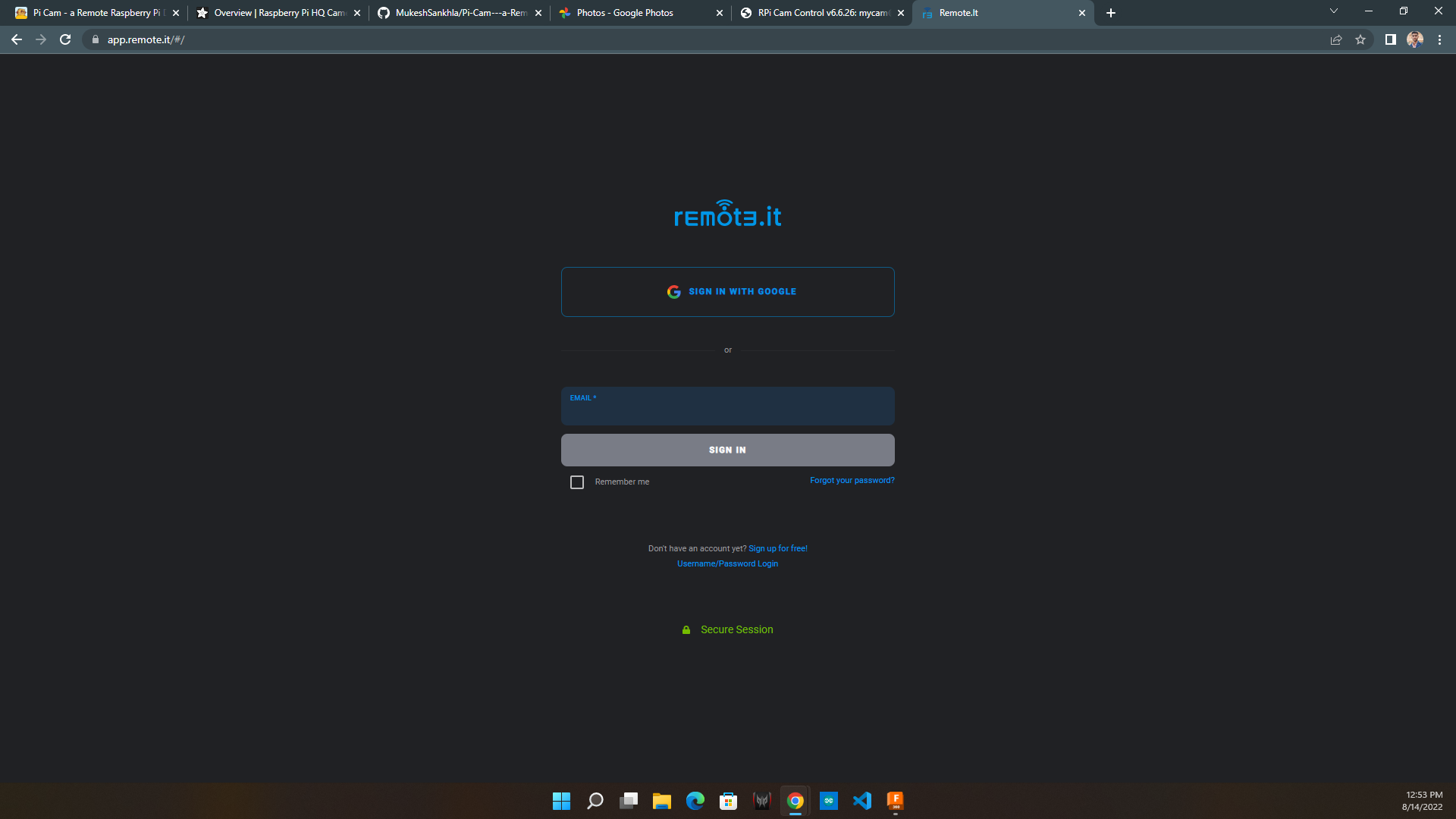Click the Windows Start button
1456x819 pixels.
(x=562, y=801)
